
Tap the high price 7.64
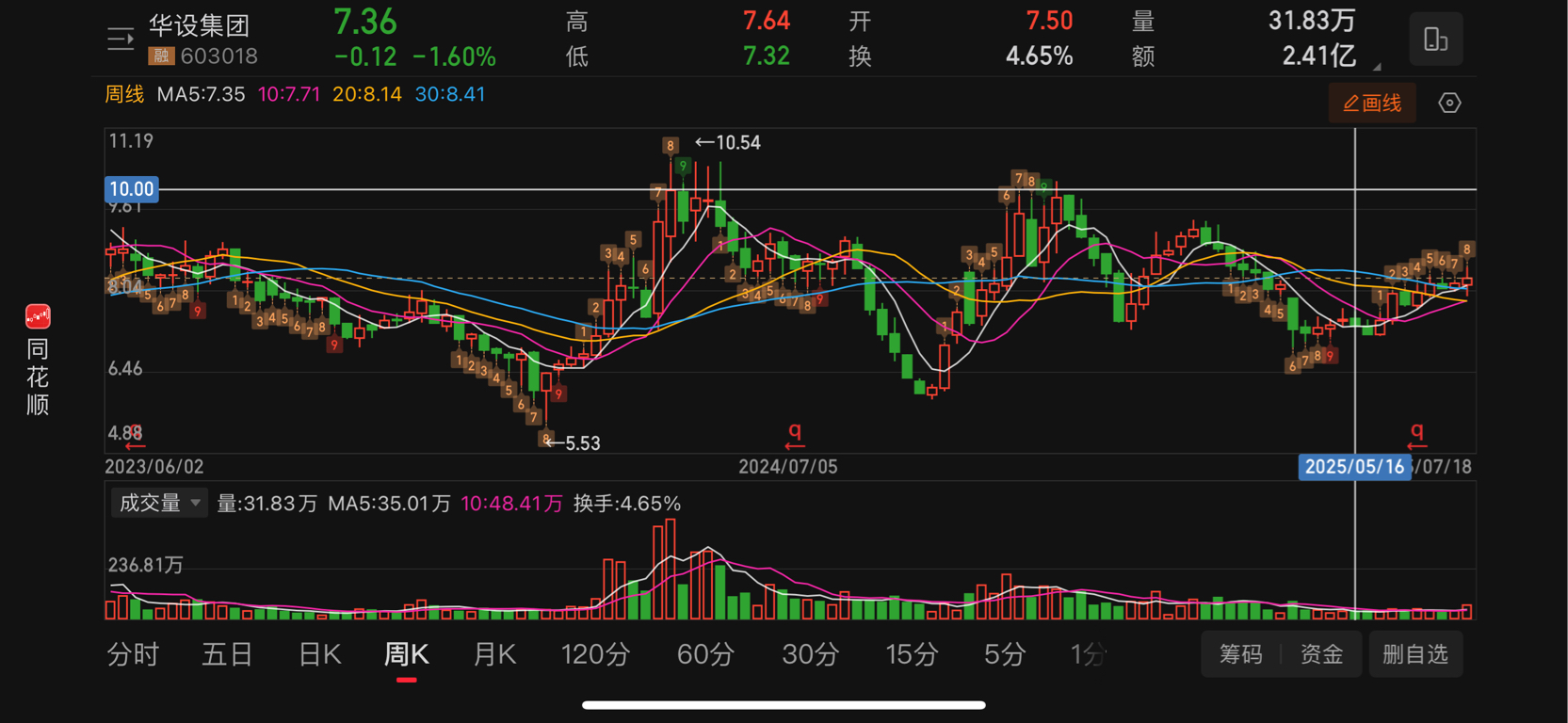click(x=767, y=21)
